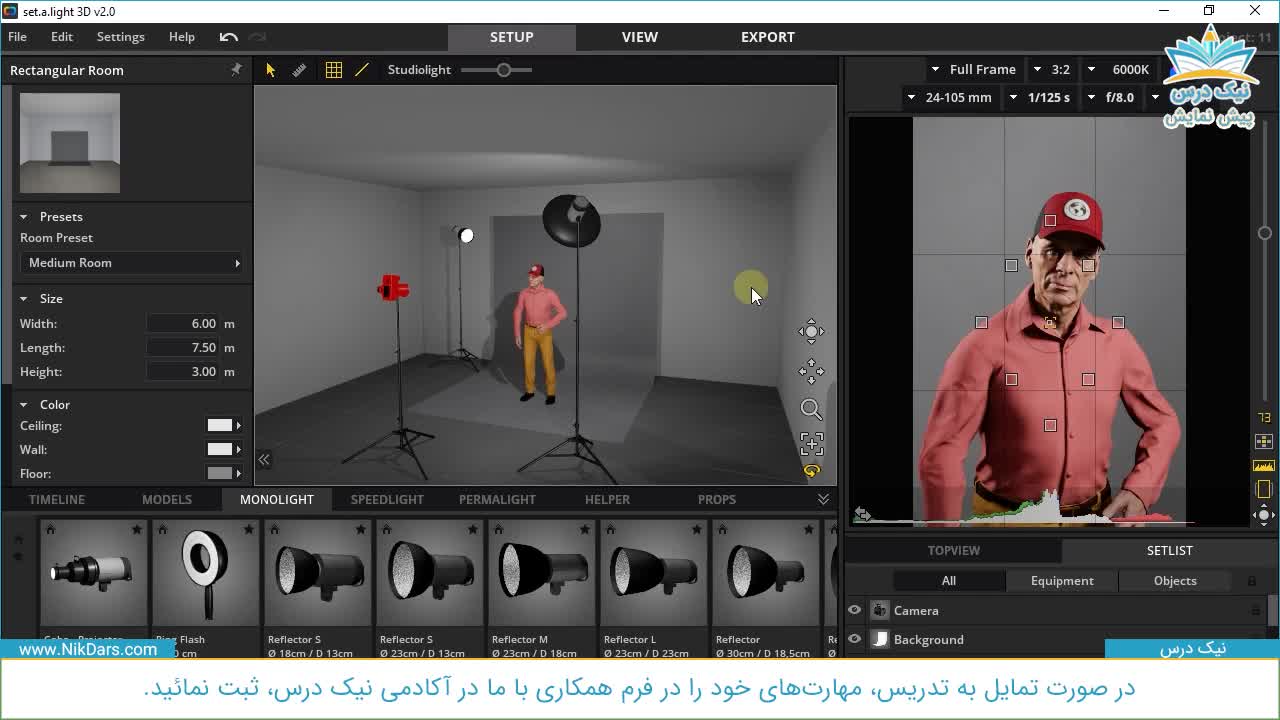Click the frame-all focus icon in viewport

click(811, 443)
